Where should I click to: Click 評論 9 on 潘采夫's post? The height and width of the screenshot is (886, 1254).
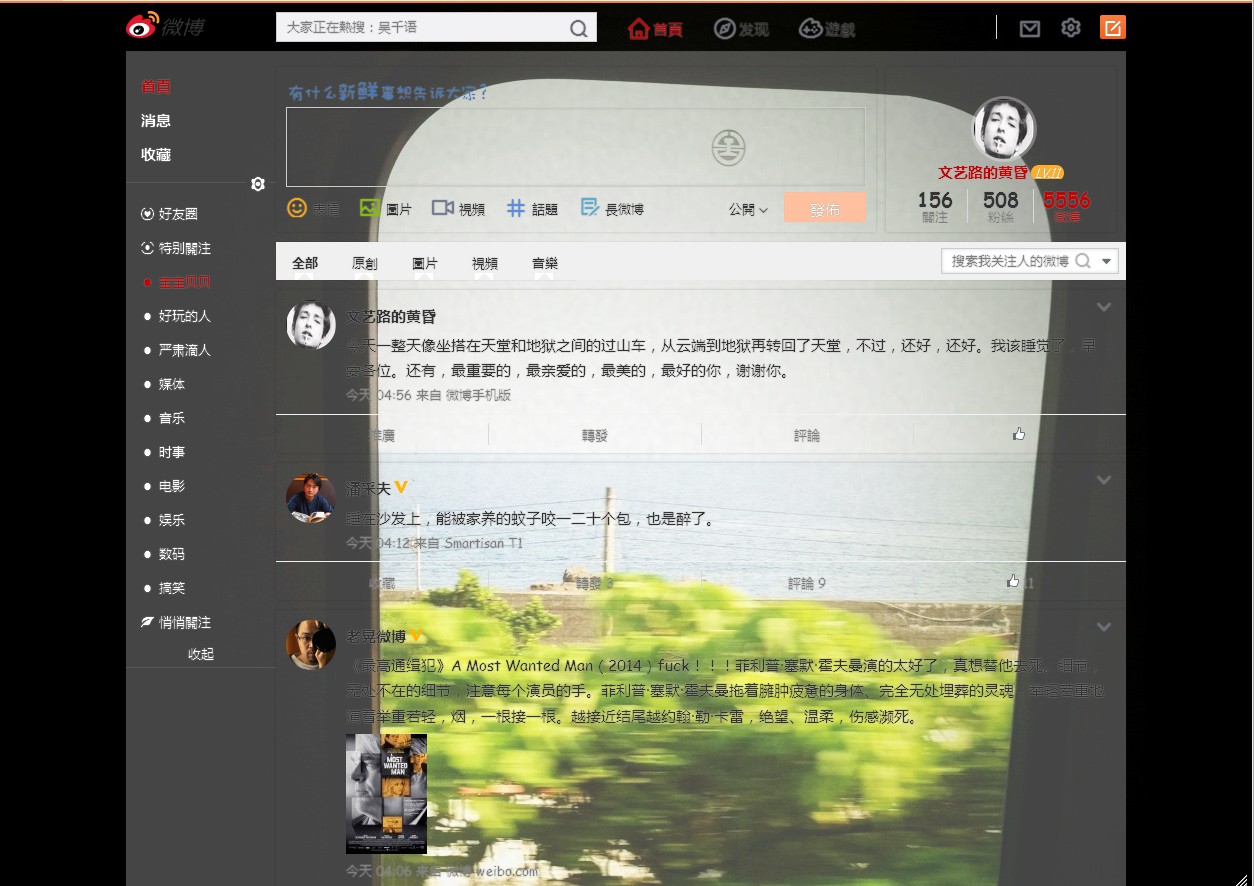tap(807, 583)
